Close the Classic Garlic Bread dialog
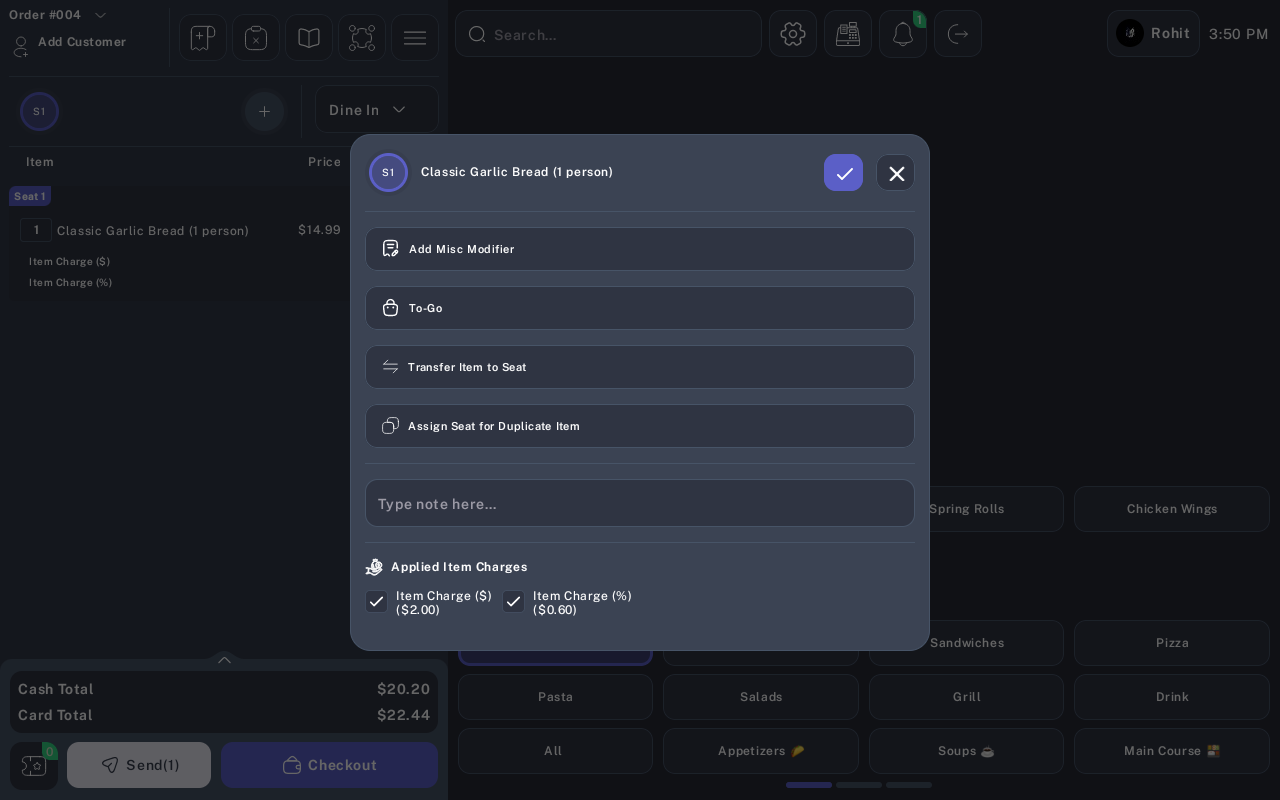1280x800 pixels. (896, 173)
